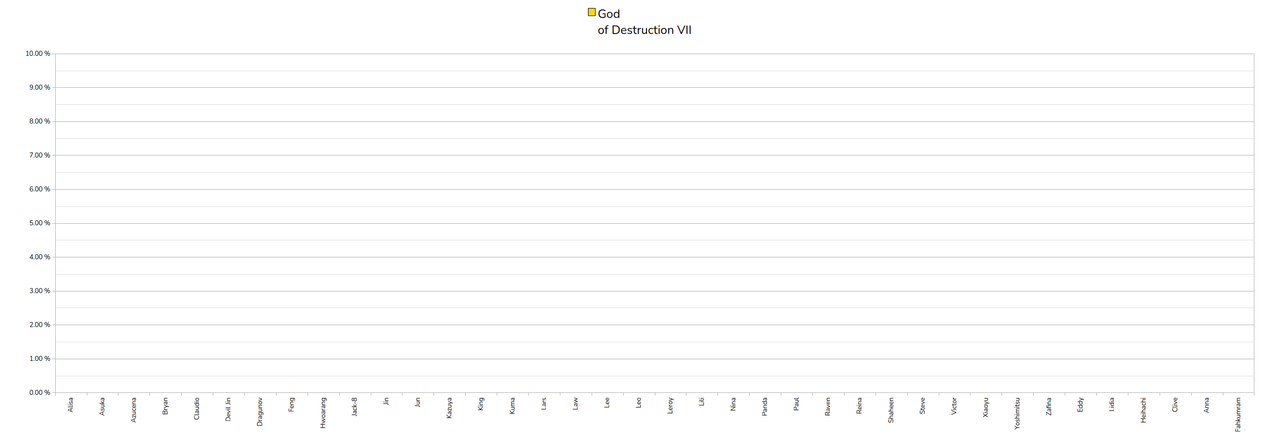
Task: Select the Lidia x-axis label
Action: coord(1112,405)
